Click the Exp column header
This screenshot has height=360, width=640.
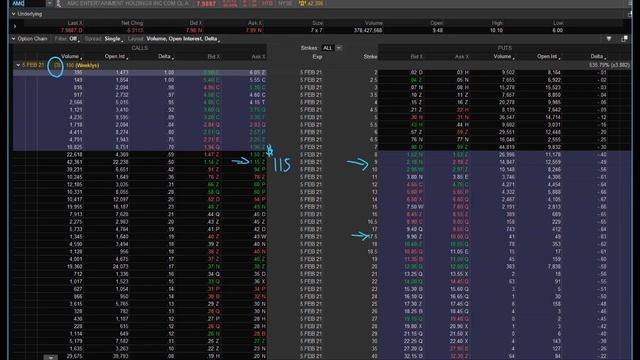pos(318,57)
